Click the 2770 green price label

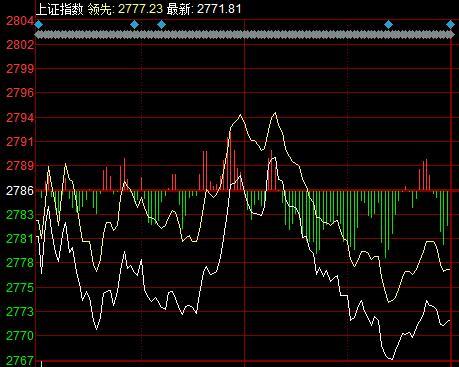pos(20,336)
